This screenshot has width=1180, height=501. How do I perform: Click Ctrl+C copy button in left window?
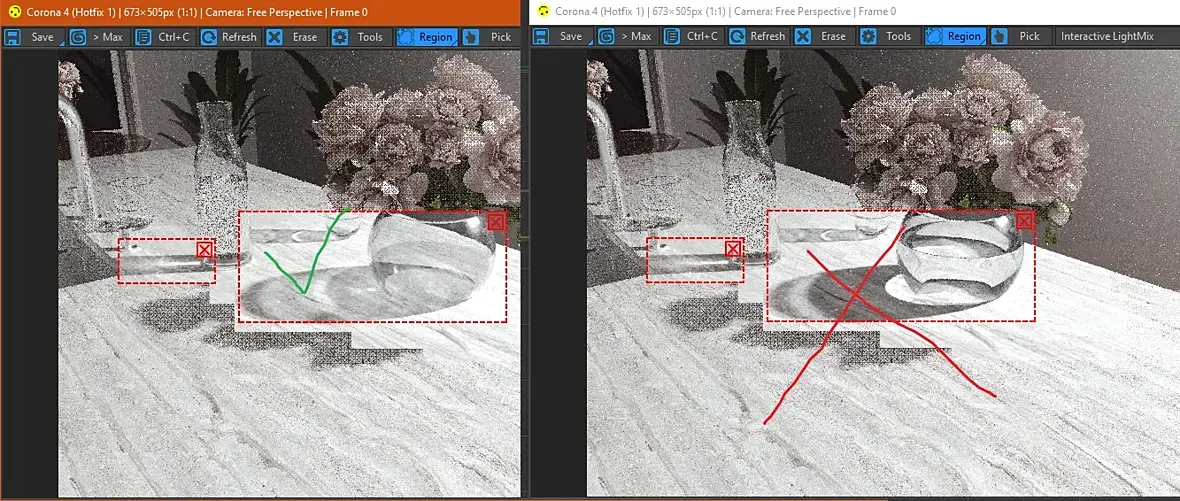(164, 37)
